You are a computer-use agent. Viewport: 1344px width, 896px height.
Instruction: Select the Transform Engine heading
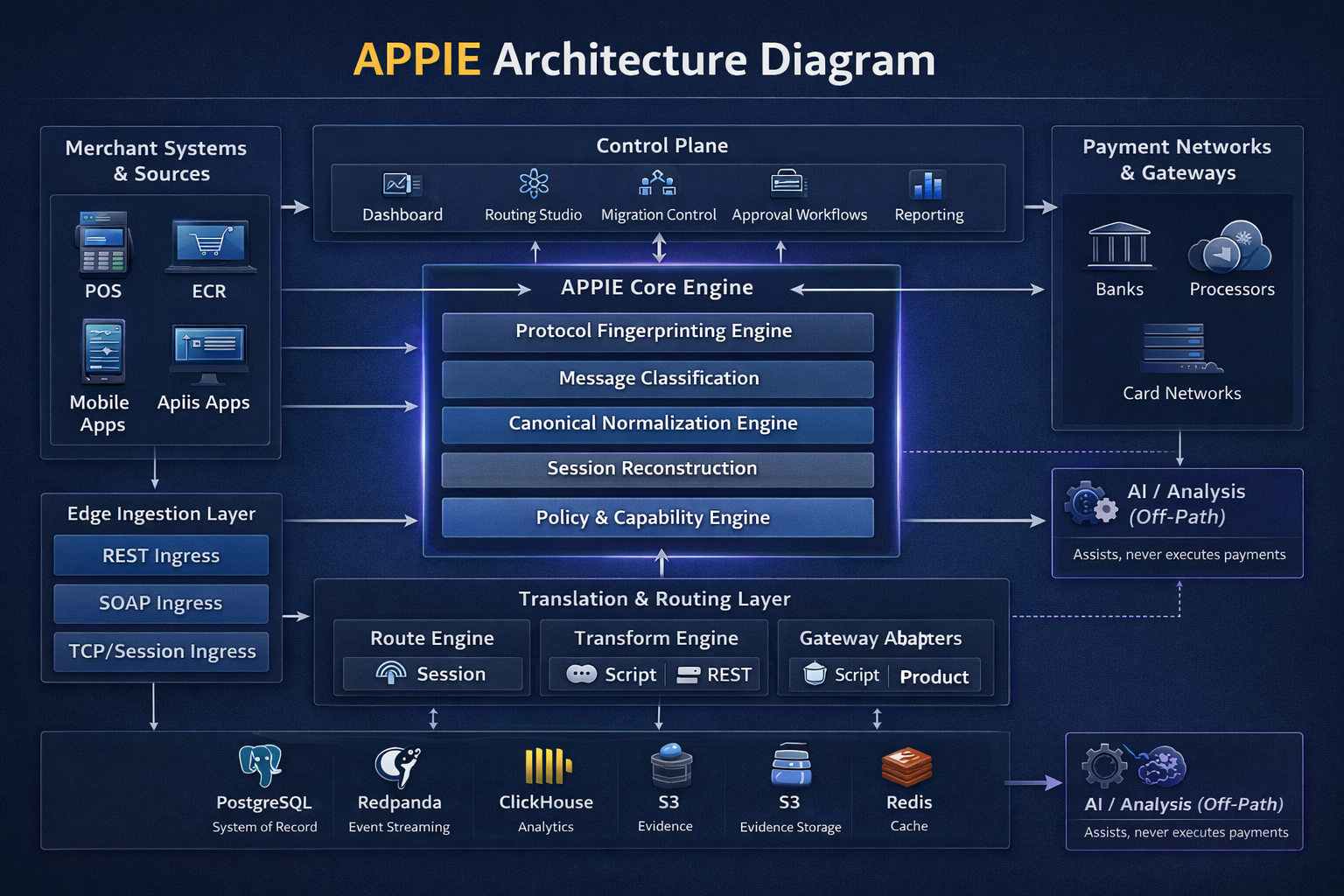click(656, 639)
